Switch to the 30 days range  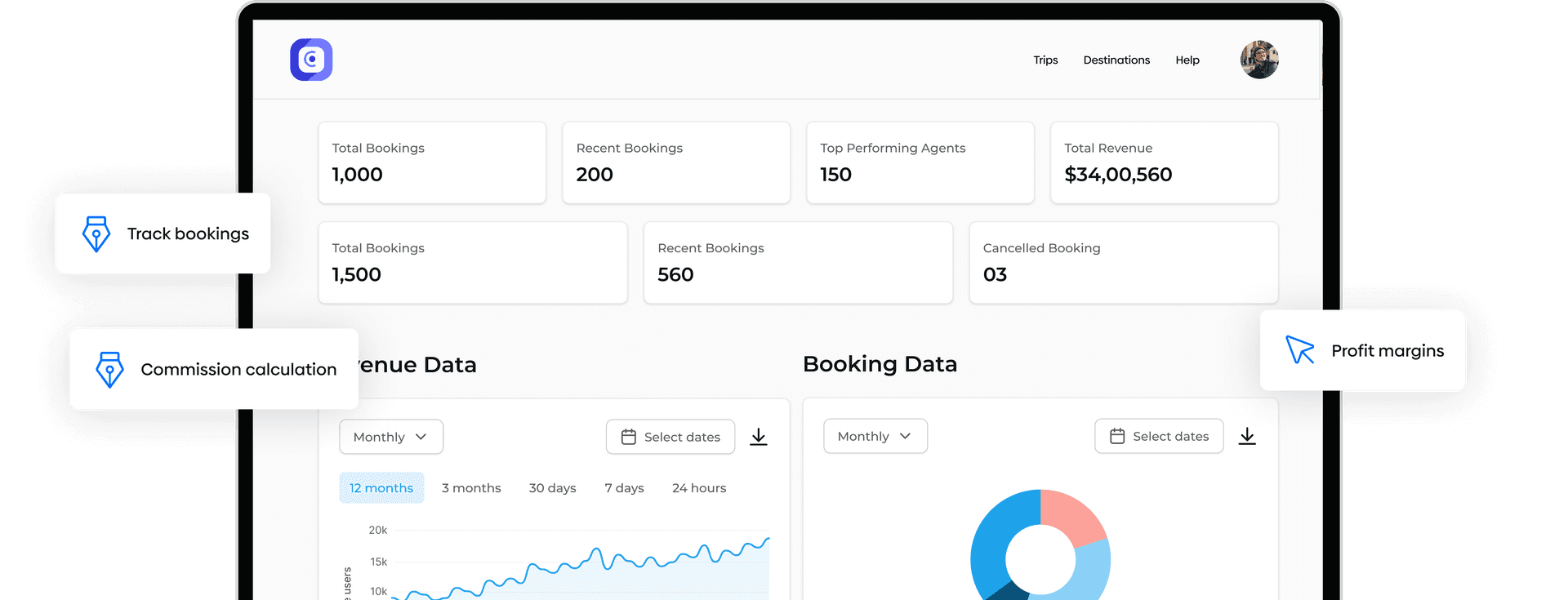[552, 487]
